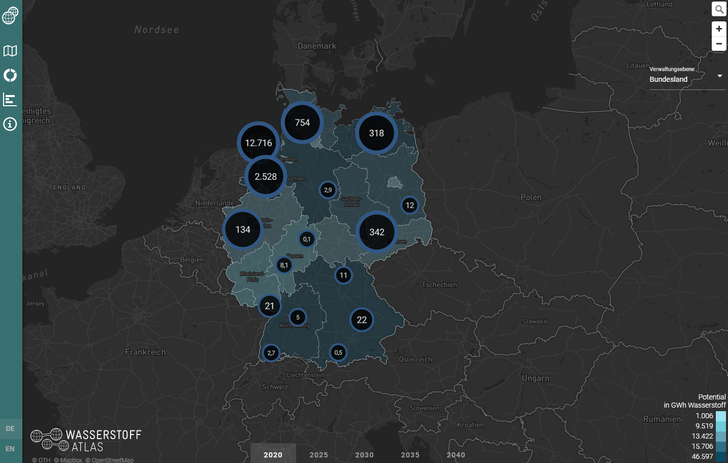Switch language to DE
728x463 pixels.
[x=10, y=428]
